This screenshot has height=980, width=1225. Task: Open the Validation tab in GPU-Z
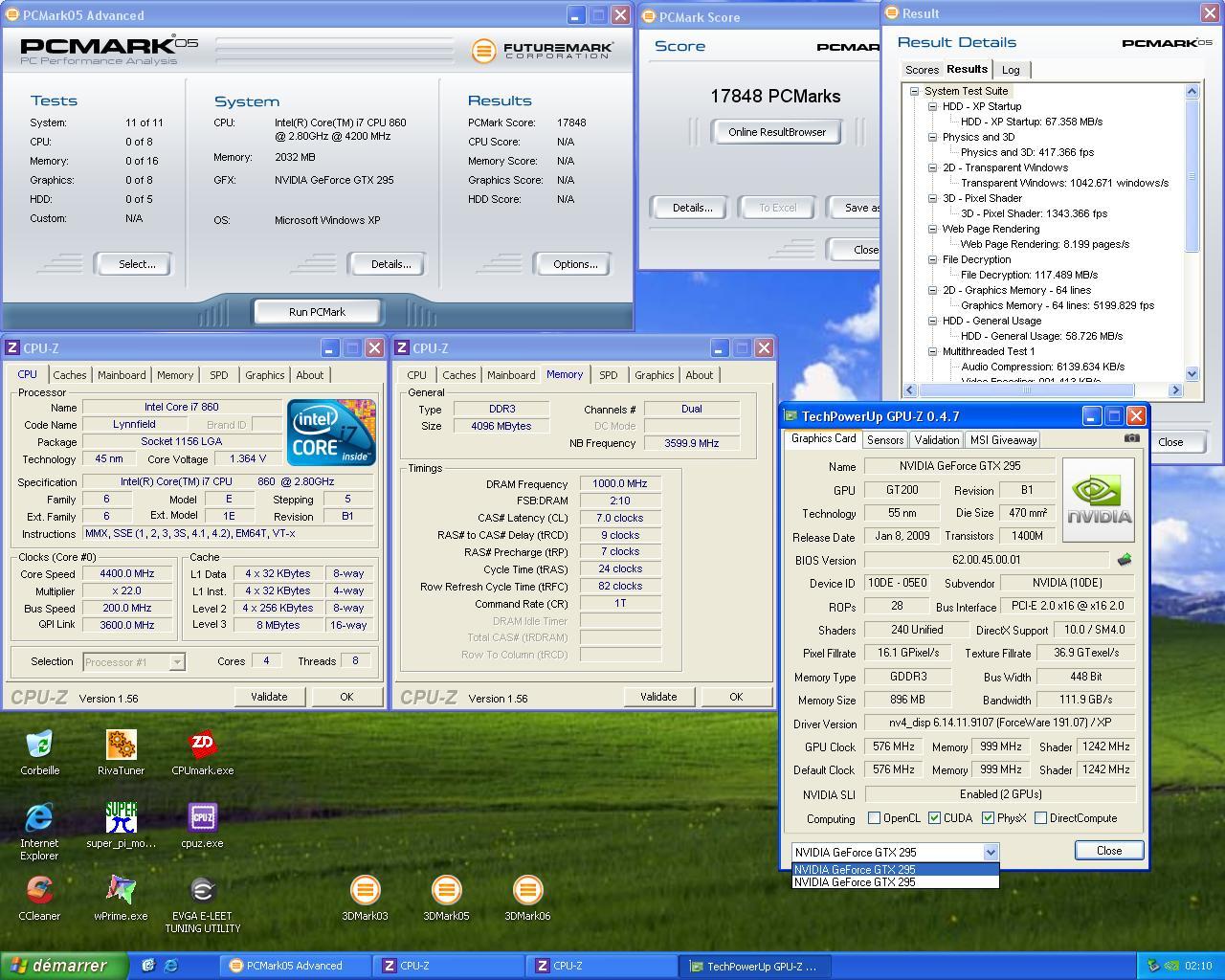click(936, 440)
